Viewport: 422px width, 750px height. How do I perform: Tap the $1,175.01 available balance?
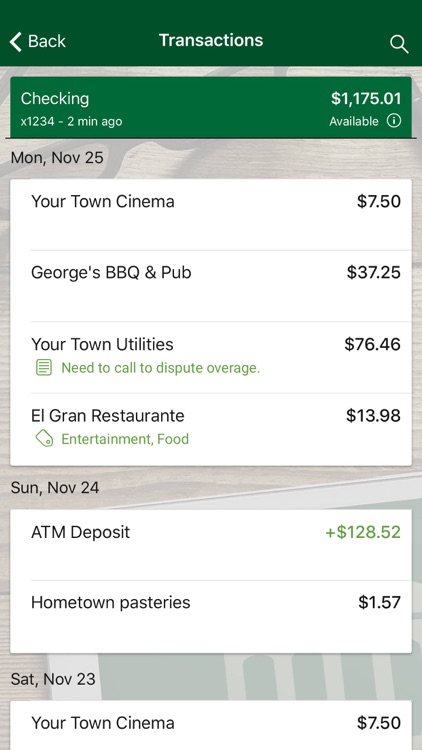coord(366,99)
